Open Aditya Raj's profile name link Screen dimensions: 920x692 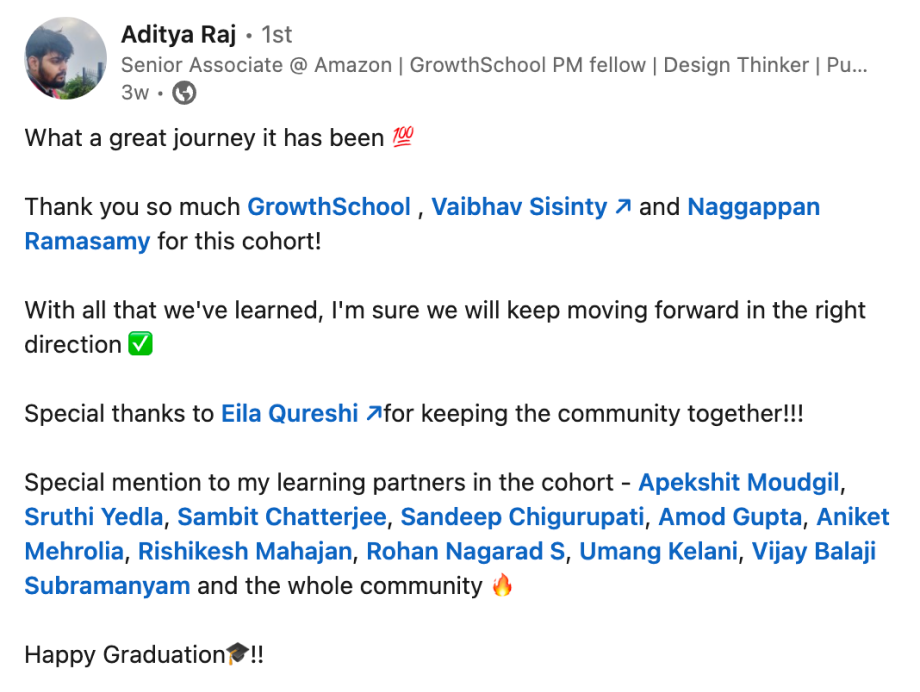tap(178, 35)
